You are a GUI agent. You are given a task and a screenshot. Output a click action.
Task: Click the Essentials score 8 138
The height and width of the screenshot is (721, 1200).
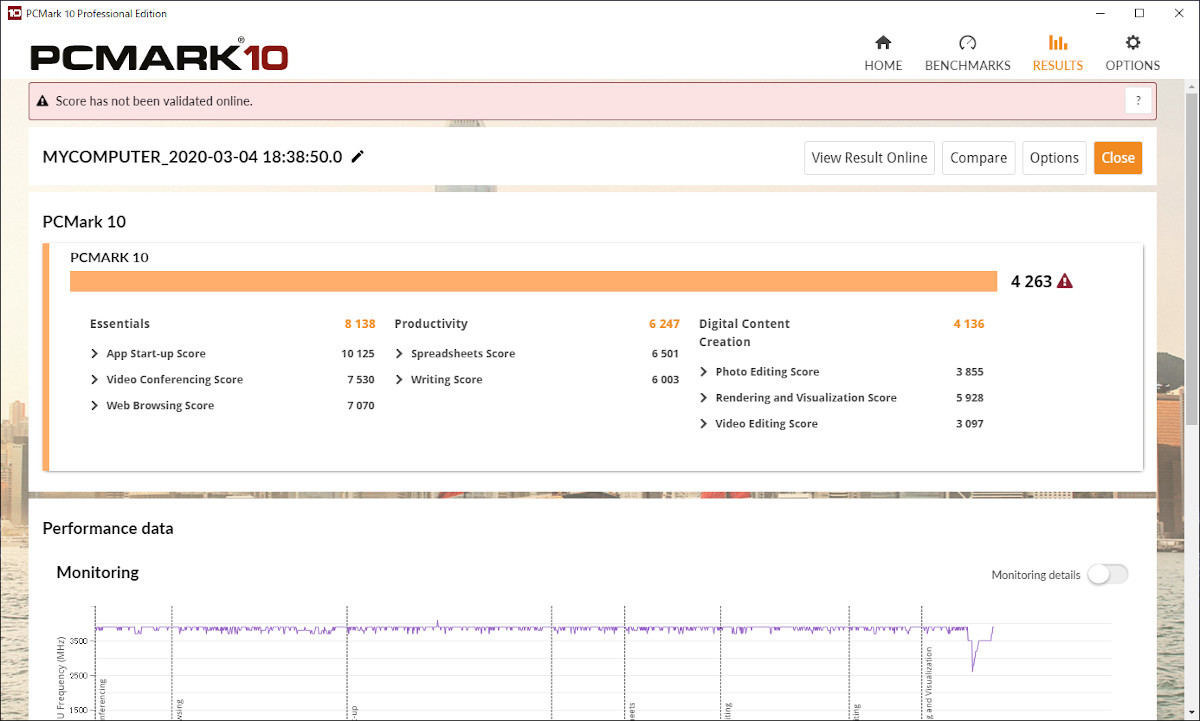click(x=360, y=324)
